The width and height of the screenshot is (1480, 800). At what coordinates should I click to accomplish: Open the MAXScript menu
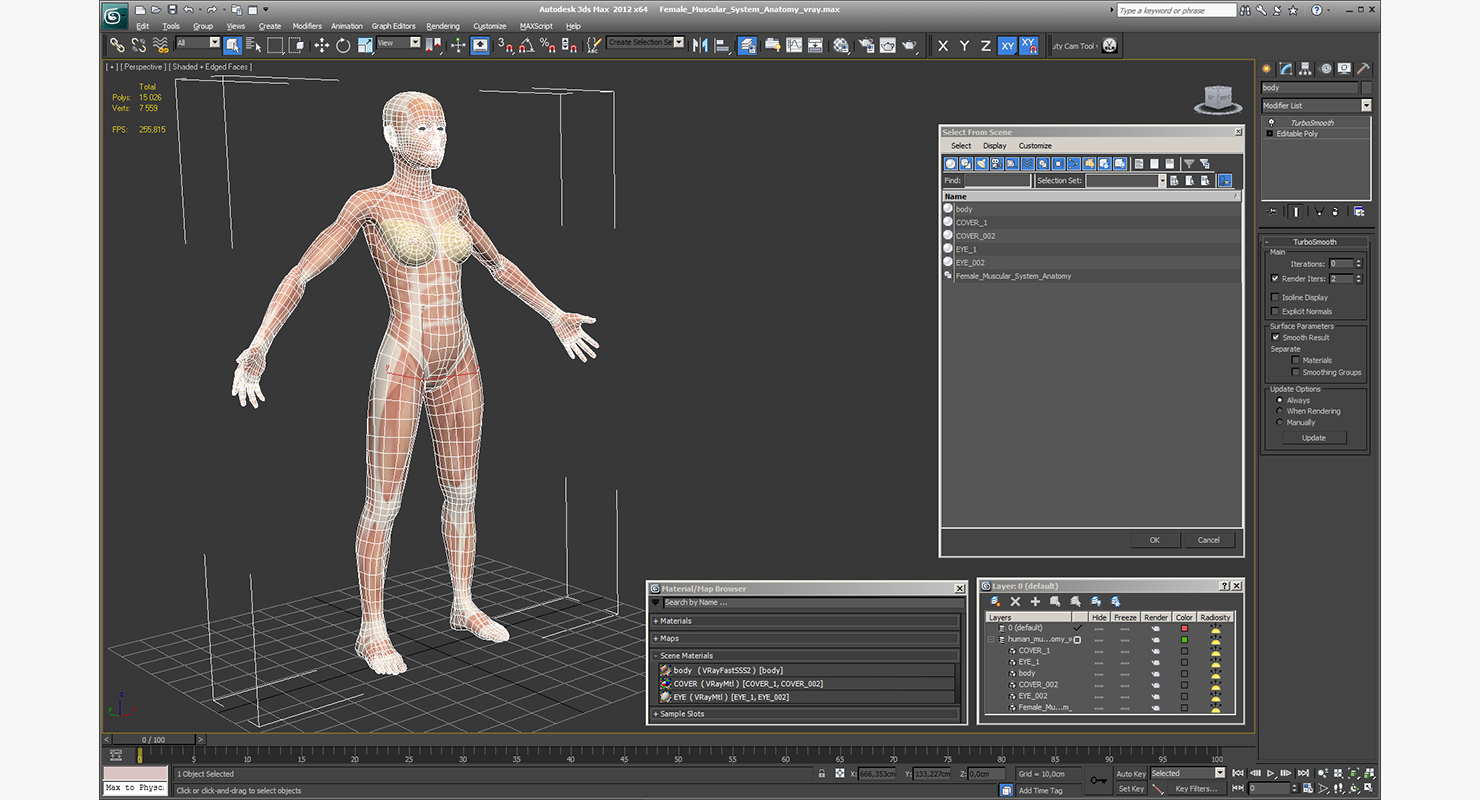coord(537,26)
